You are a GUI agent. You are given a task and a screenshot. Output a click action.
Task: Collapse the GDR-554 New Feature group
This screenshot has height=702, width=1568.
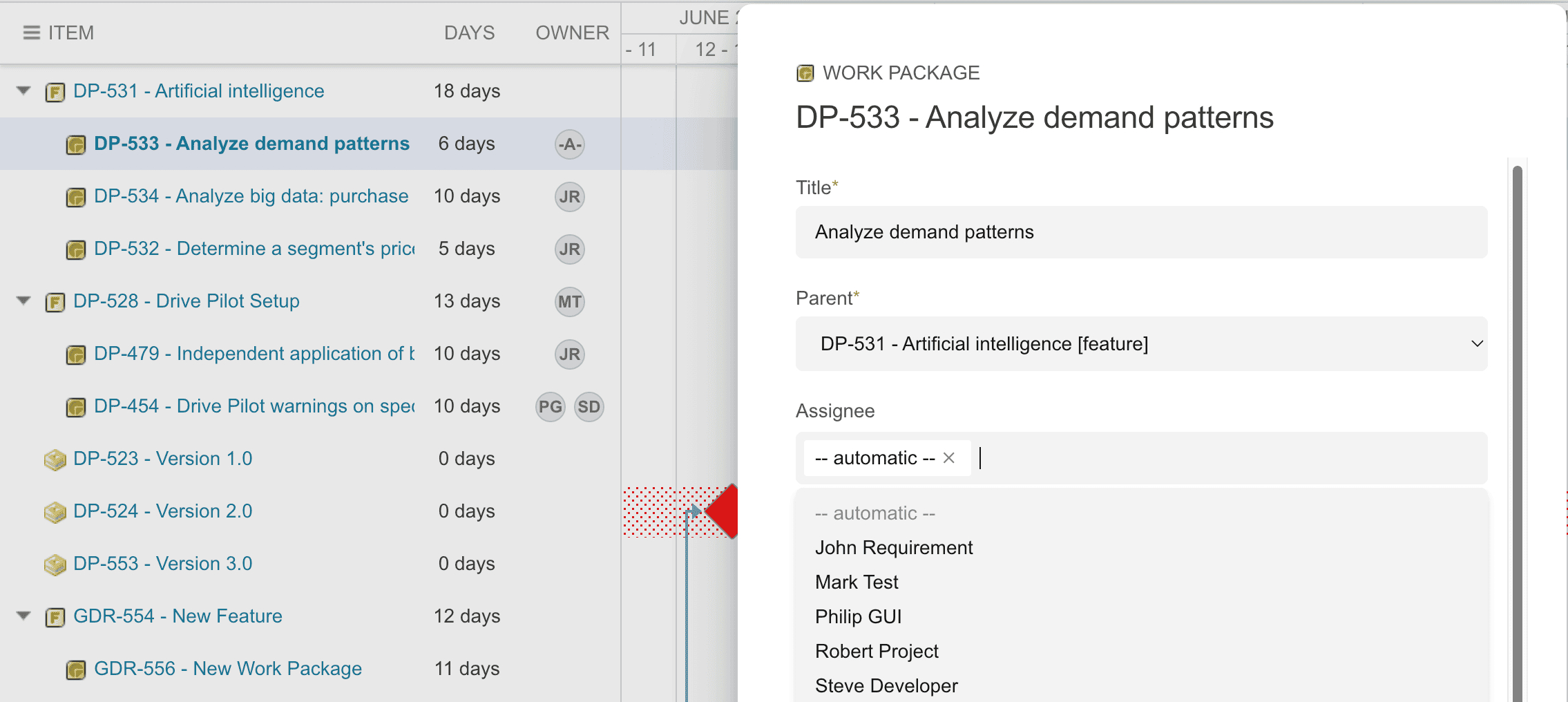pos(24,616)
